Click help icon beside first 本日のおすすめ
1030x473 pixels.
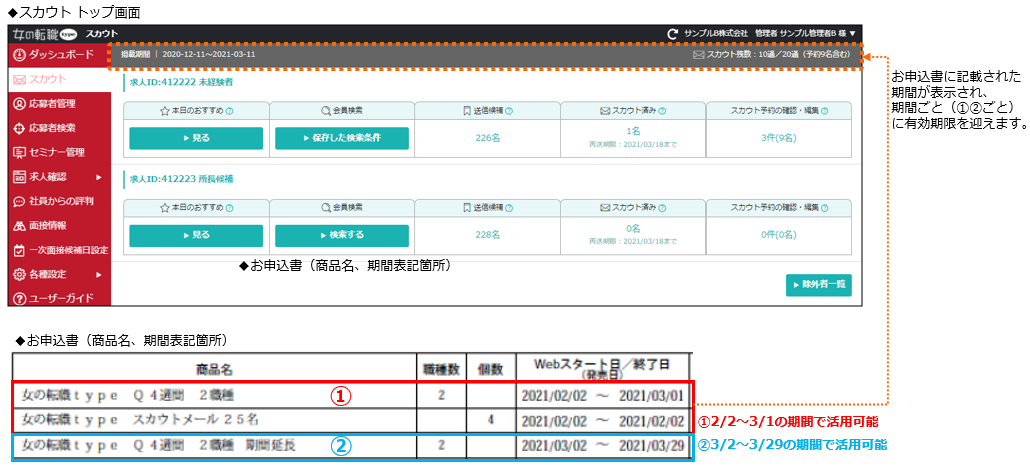pyautogui.click(x=230, y=110)
